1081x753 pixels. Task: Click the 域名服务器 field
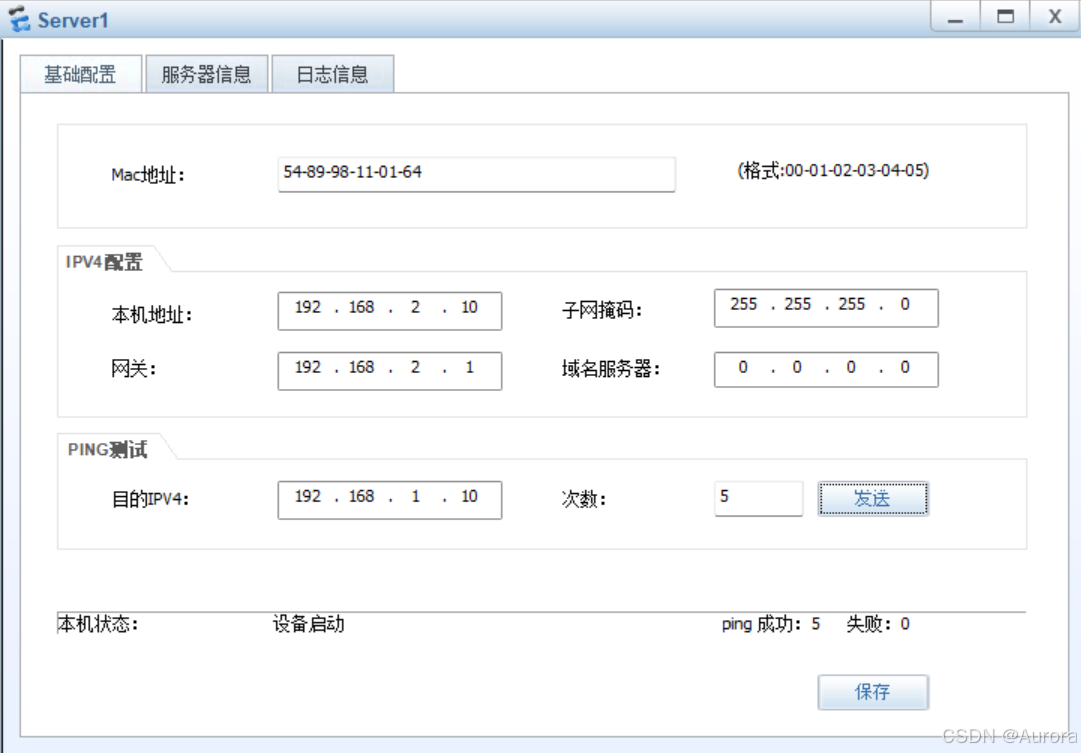(x=826, y=369)
